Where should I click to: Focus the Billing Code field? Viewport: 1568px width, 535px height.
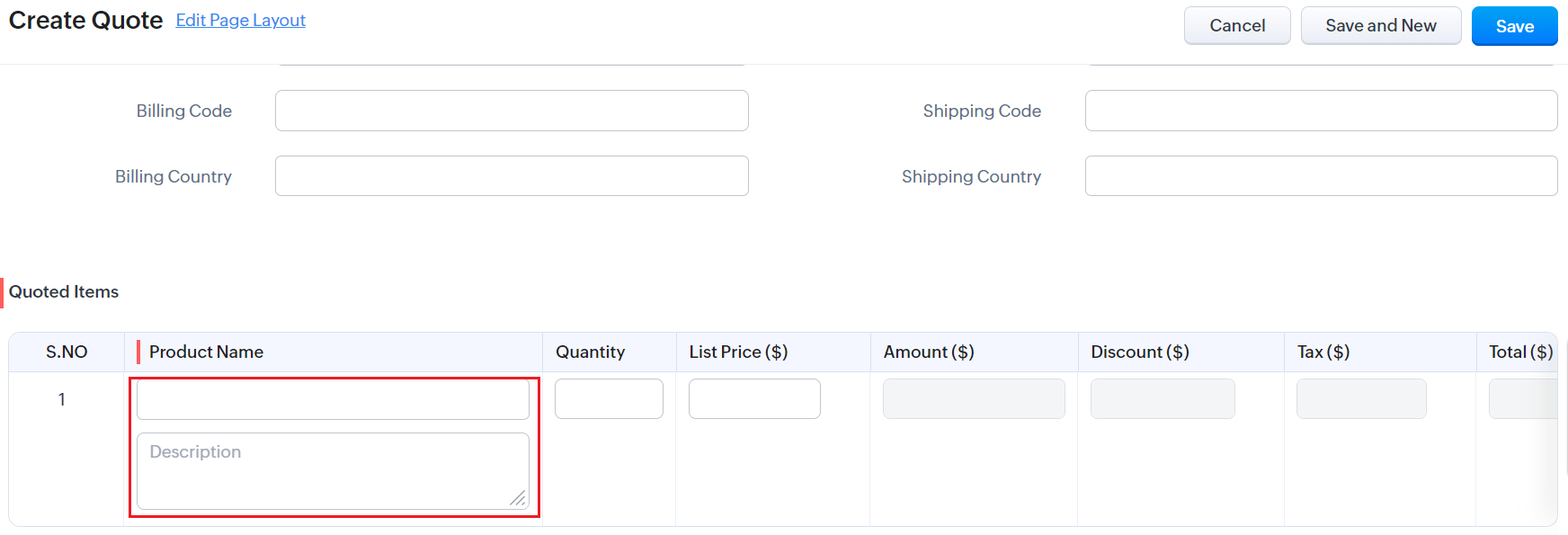512,111
